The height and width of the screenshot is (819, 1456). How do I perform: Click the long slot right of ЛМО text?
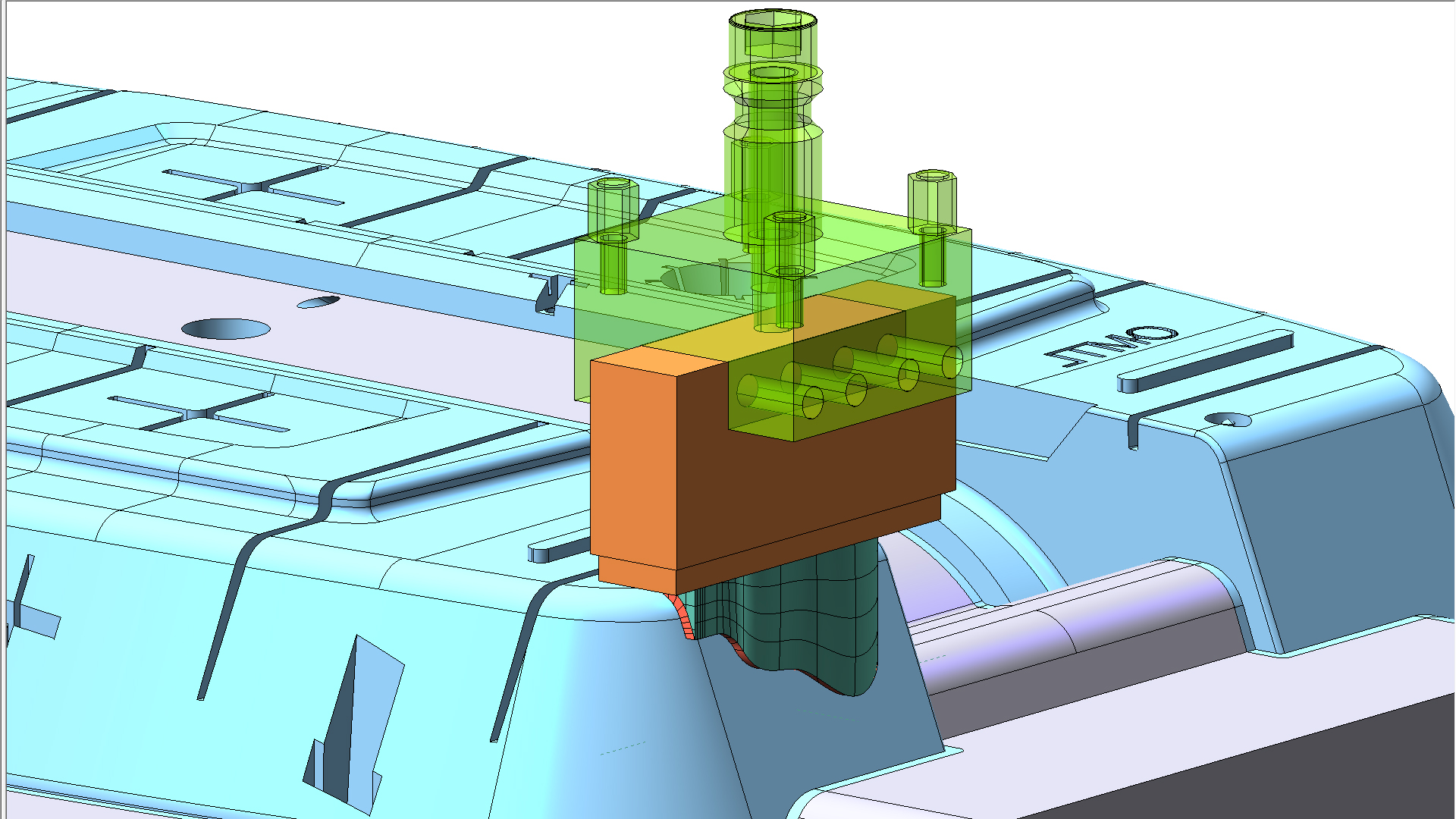coord(1206,360)
